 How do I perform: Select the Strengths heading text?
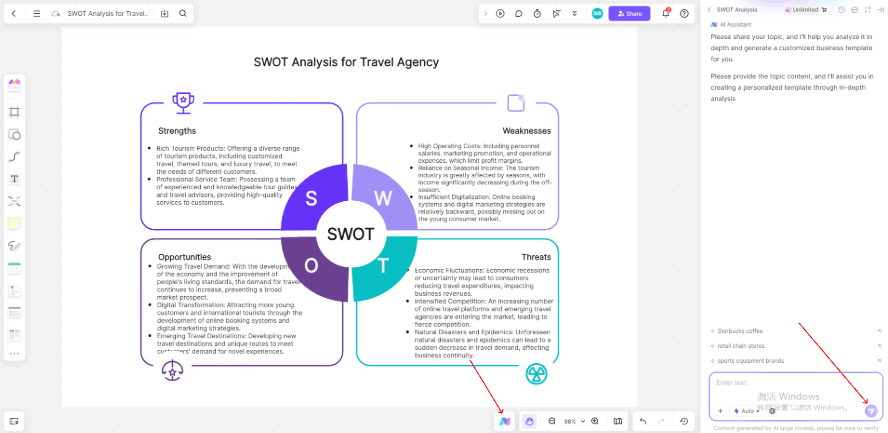coord(177,131)
